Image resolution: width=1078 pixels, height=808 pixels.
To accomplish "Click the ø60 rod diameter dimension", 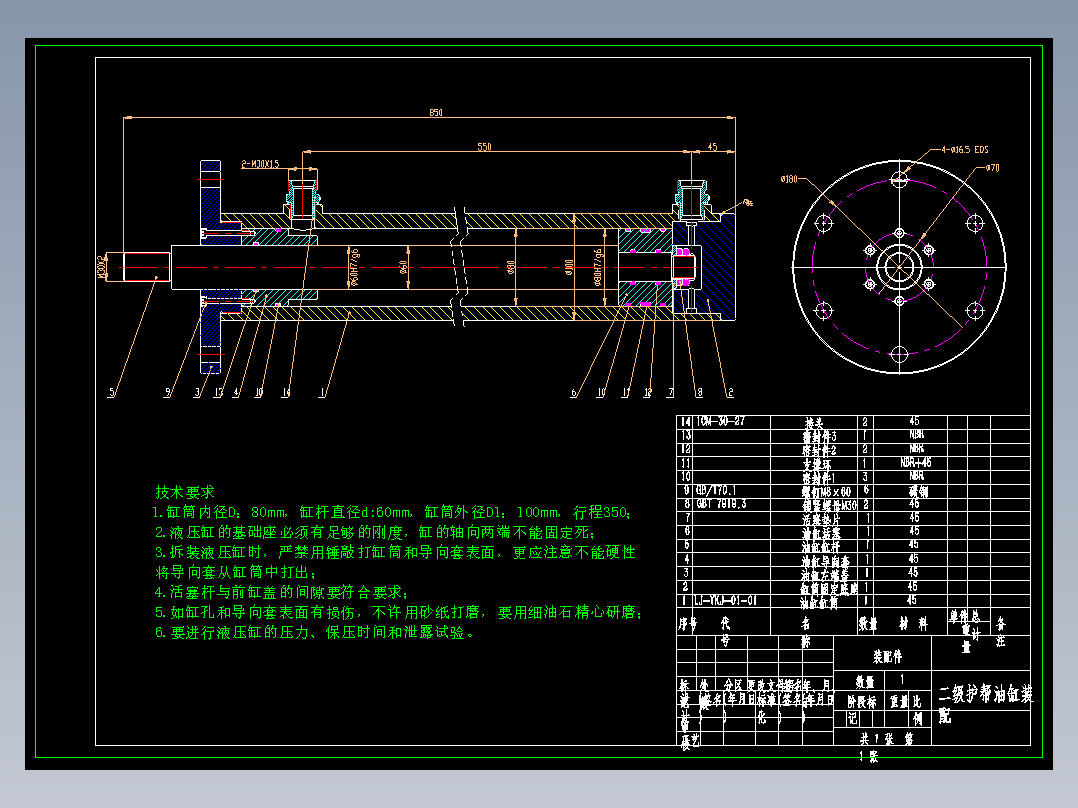I will (x=404, y=266).
